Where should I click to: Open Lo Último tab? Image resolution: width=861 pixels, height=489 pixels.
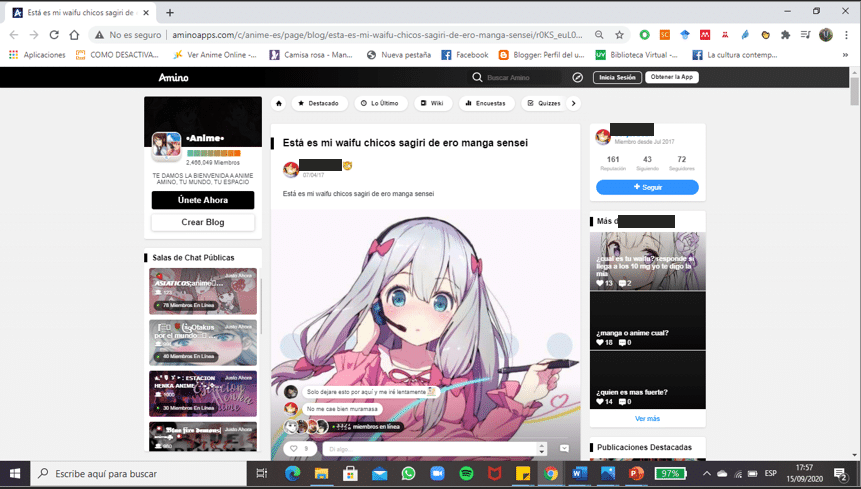tap(380, 103)
